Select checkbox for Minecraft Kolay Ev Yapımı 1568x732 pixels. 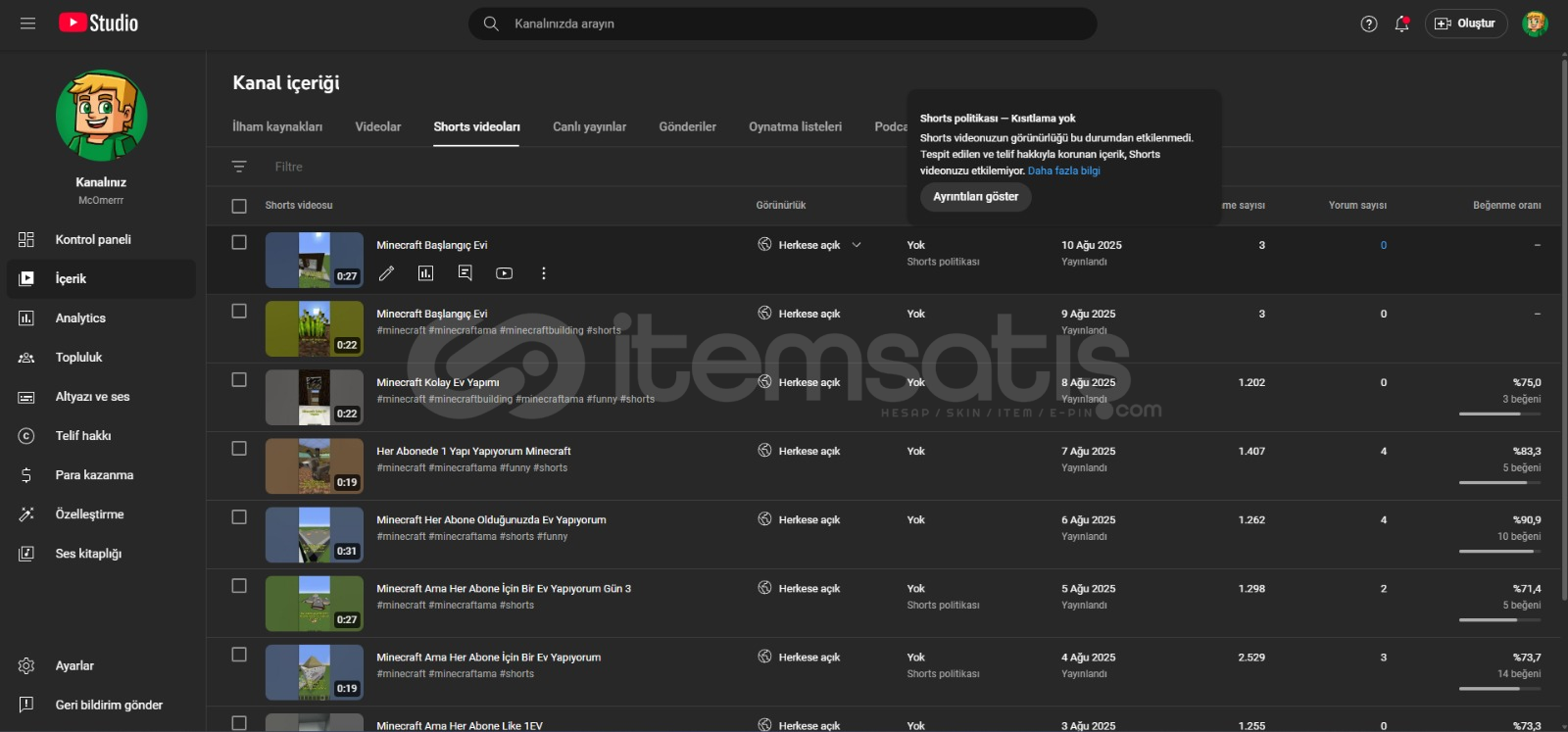(239, 379)
